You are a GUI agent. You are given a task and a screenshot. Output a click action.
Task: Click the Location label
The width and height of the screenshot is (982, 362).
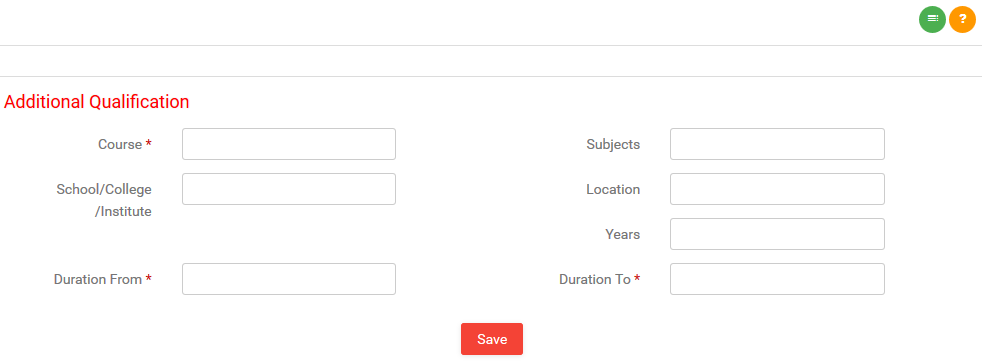click(613, 190)
